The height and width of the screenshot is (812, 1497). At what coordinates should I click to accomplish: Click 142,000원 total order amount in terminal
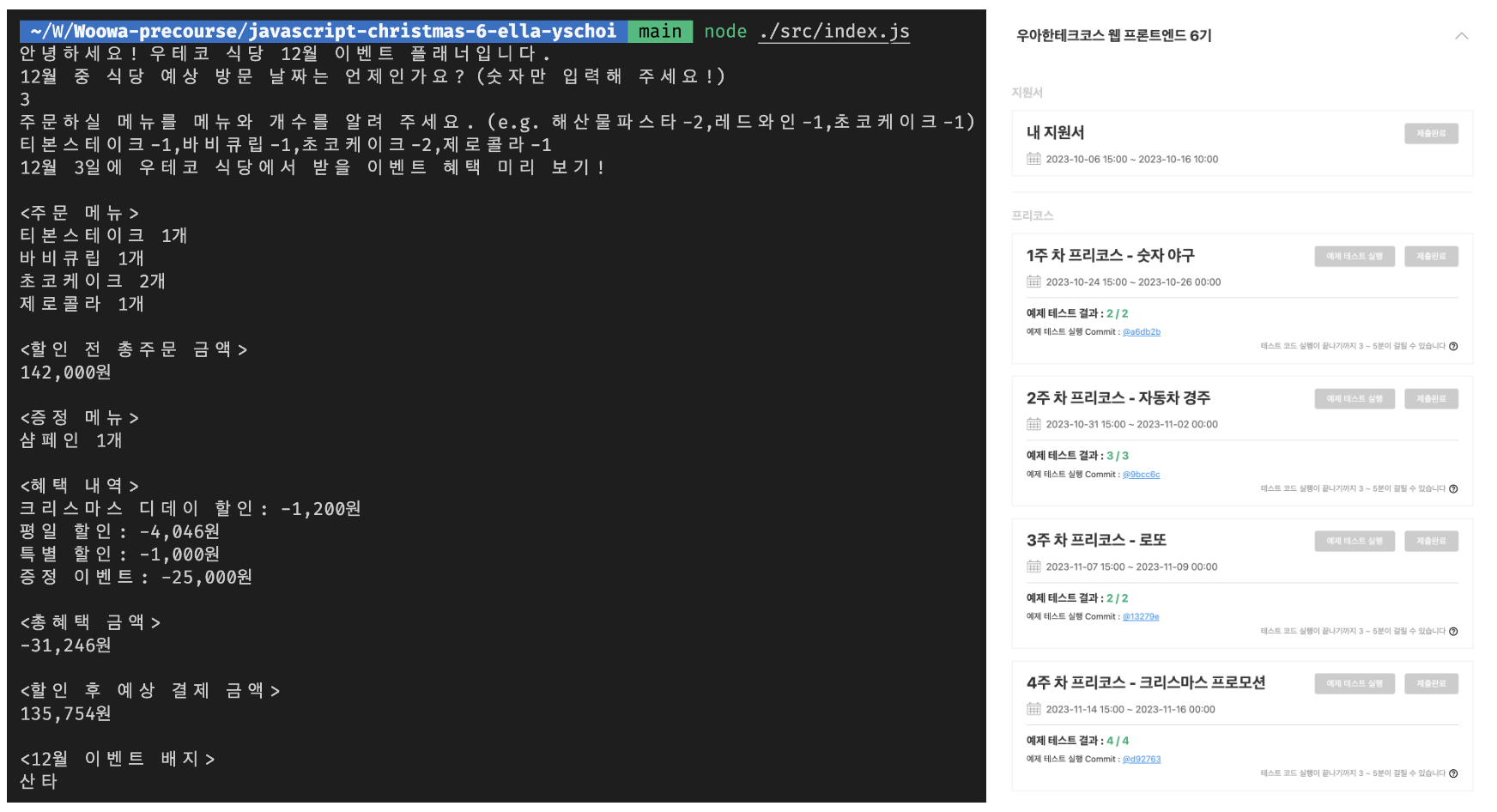(x=65, y=373)
